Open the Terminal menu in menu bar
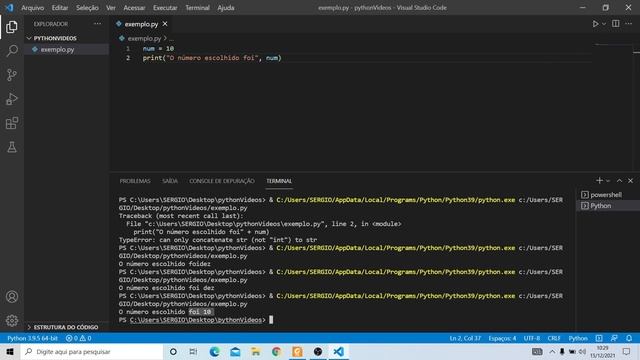This screenshot has width=640, height=360. (x=198, y=8)
